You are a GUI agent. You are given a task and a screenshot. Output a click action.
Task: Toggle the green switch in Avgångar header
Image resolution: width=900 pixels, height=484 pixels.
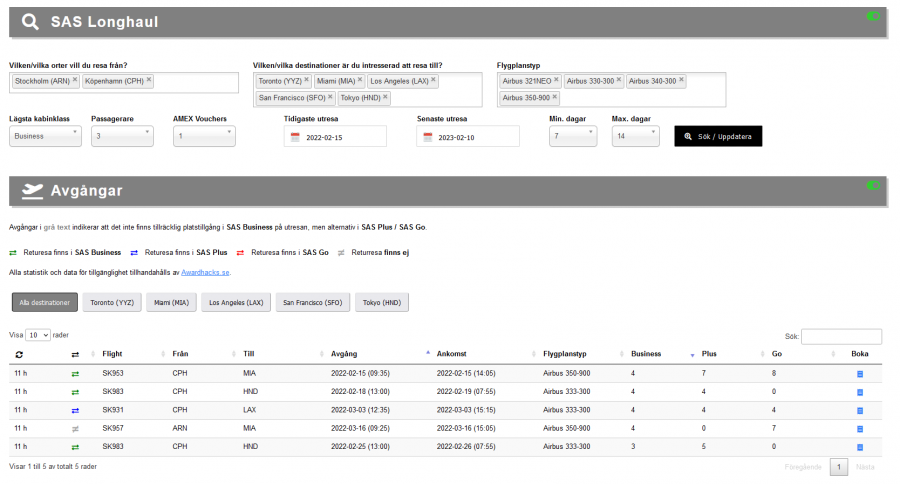(873, 185)
